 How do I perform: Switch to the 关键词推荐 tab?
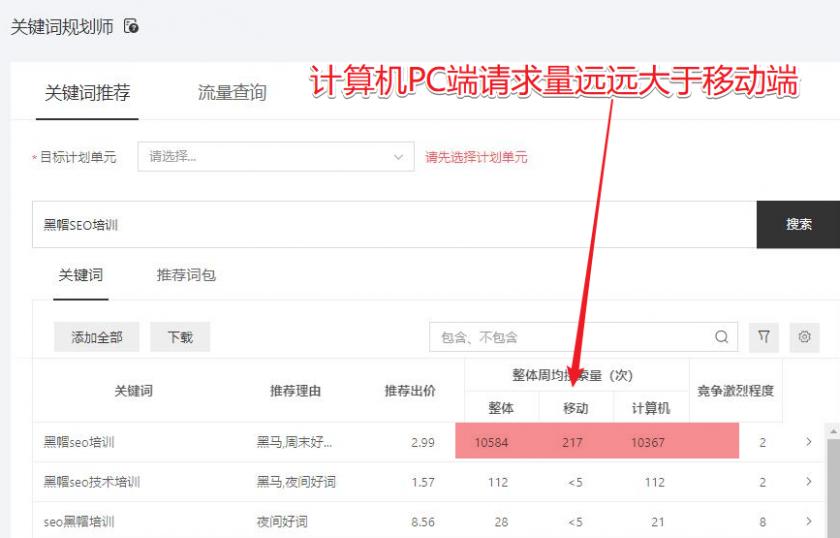(87, 93)
